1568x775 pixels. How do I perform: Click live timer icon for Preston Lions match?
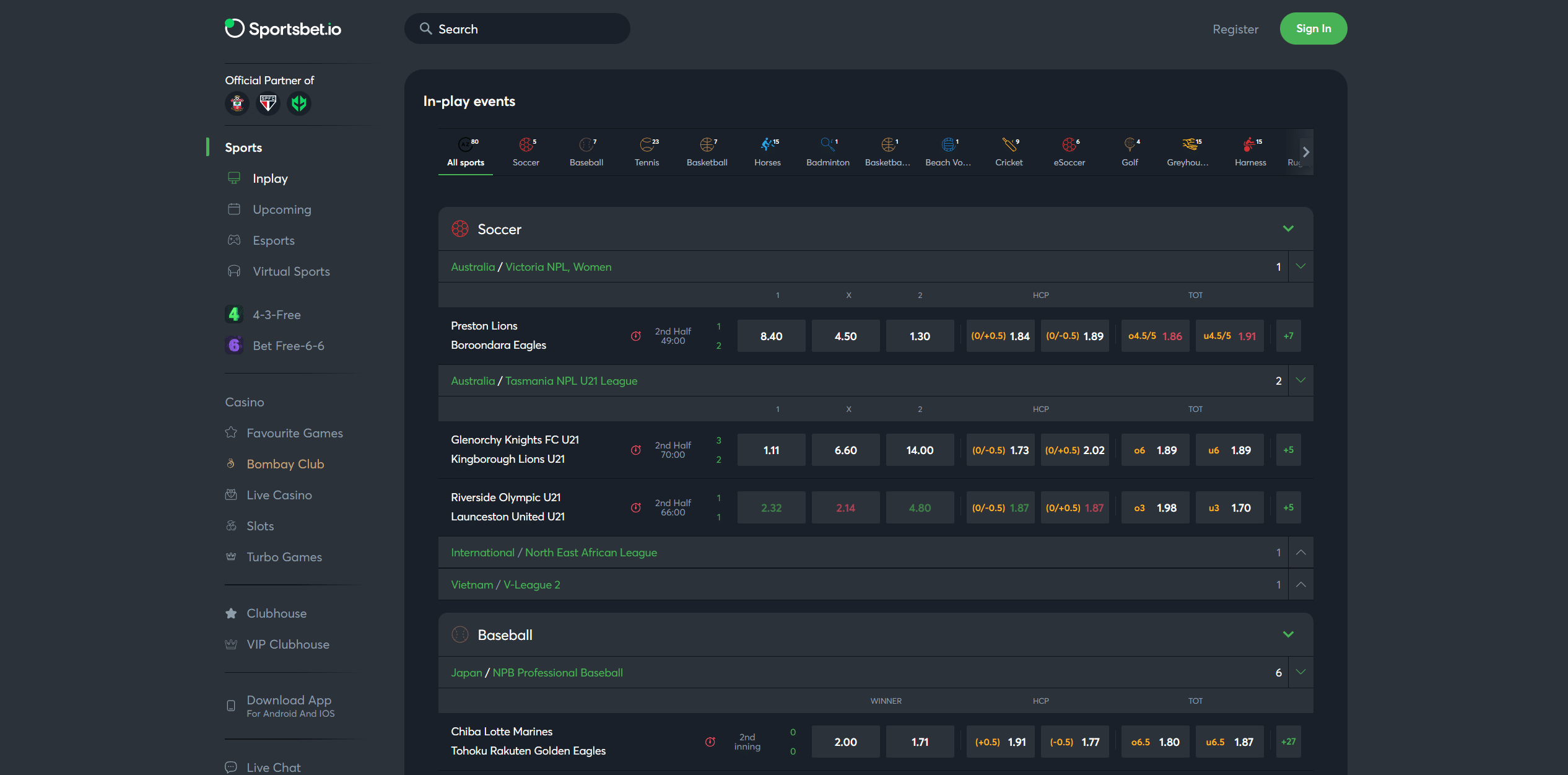coord(635,336)
